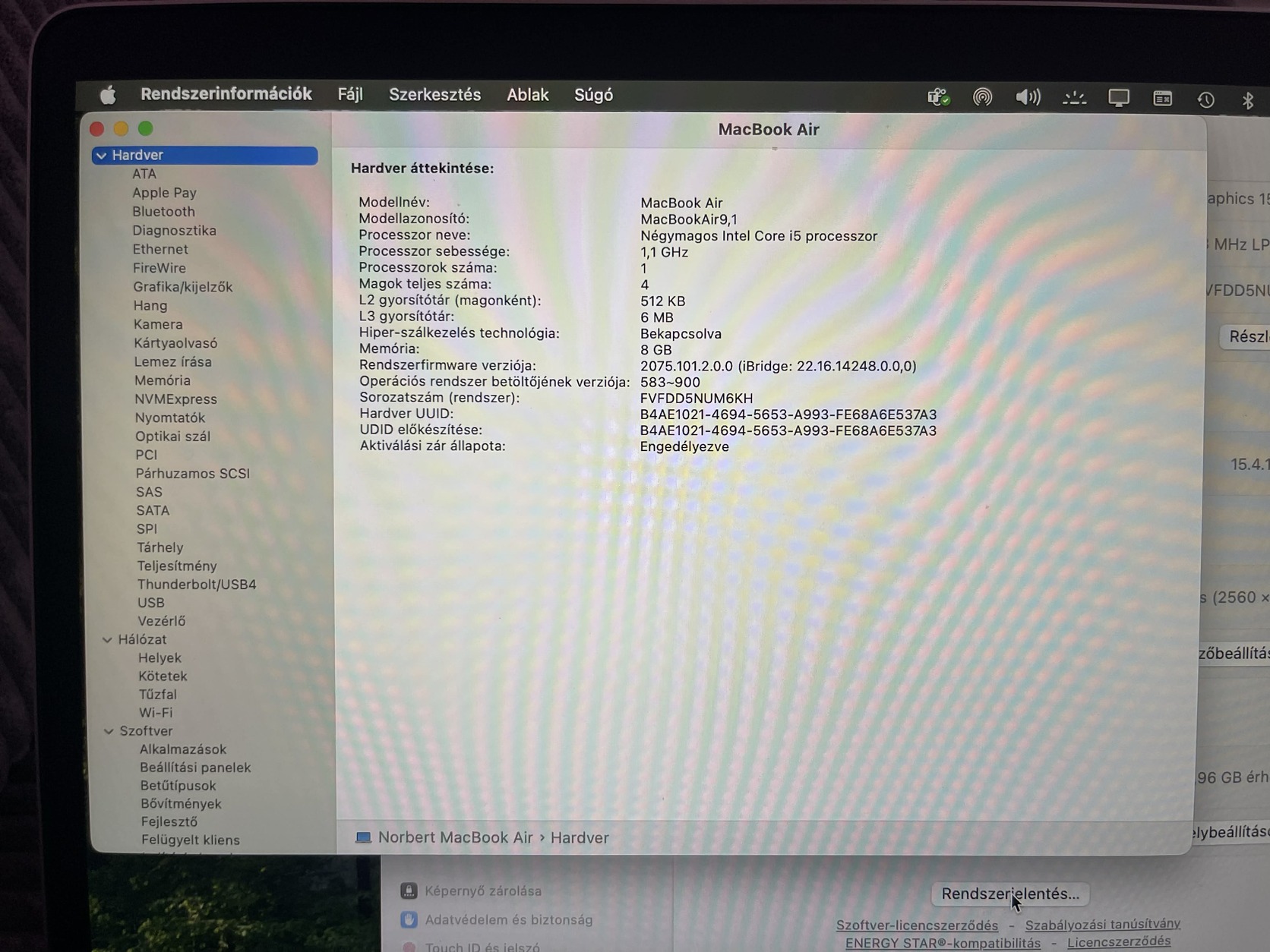The image size is (1270, 952).
Task: Open the Ablak menu
Action: pyautogui.click(x=528, y=95)
